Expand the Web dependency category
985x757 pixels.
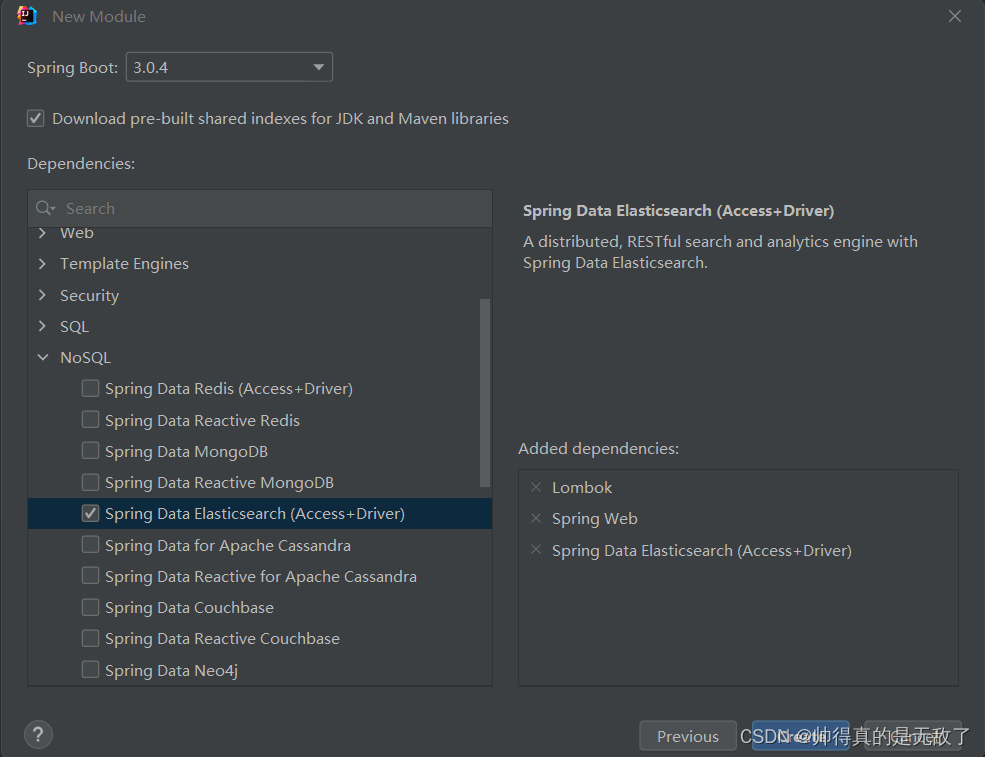pos(42,233)
